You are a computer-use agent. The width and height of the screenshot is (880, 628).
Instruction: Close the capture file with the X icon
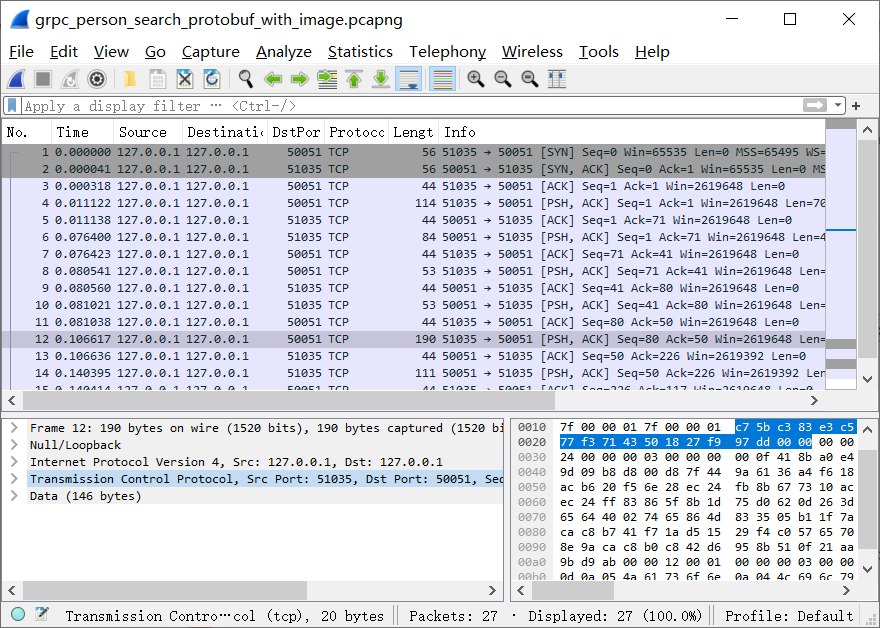(183, 79)
